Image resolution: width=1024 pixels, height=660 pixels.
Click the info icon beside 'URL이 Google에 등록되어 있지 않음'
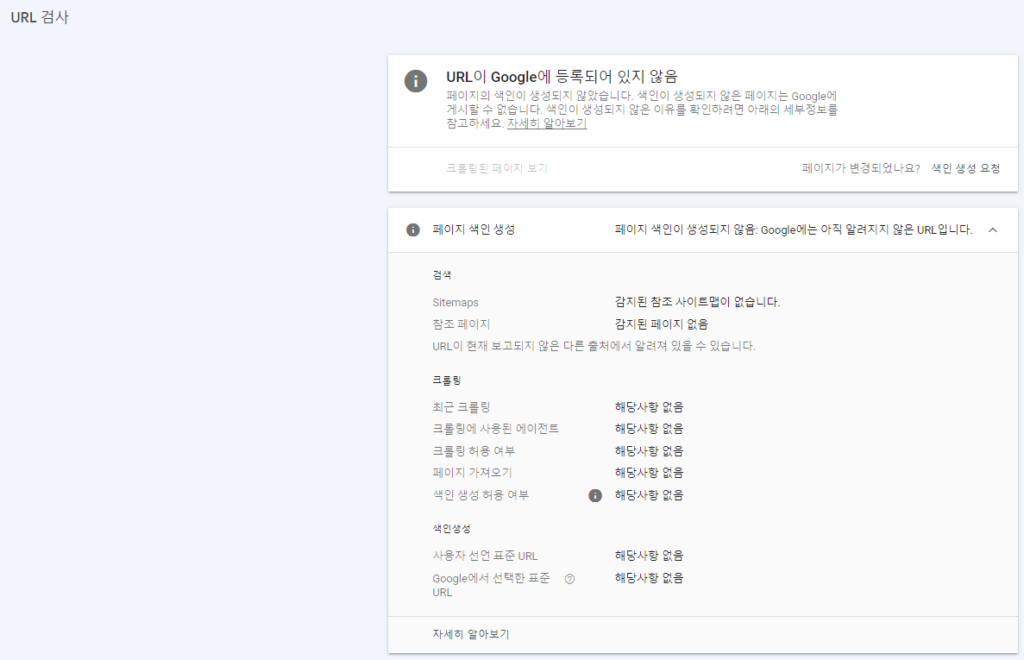[x=416, y=80]
